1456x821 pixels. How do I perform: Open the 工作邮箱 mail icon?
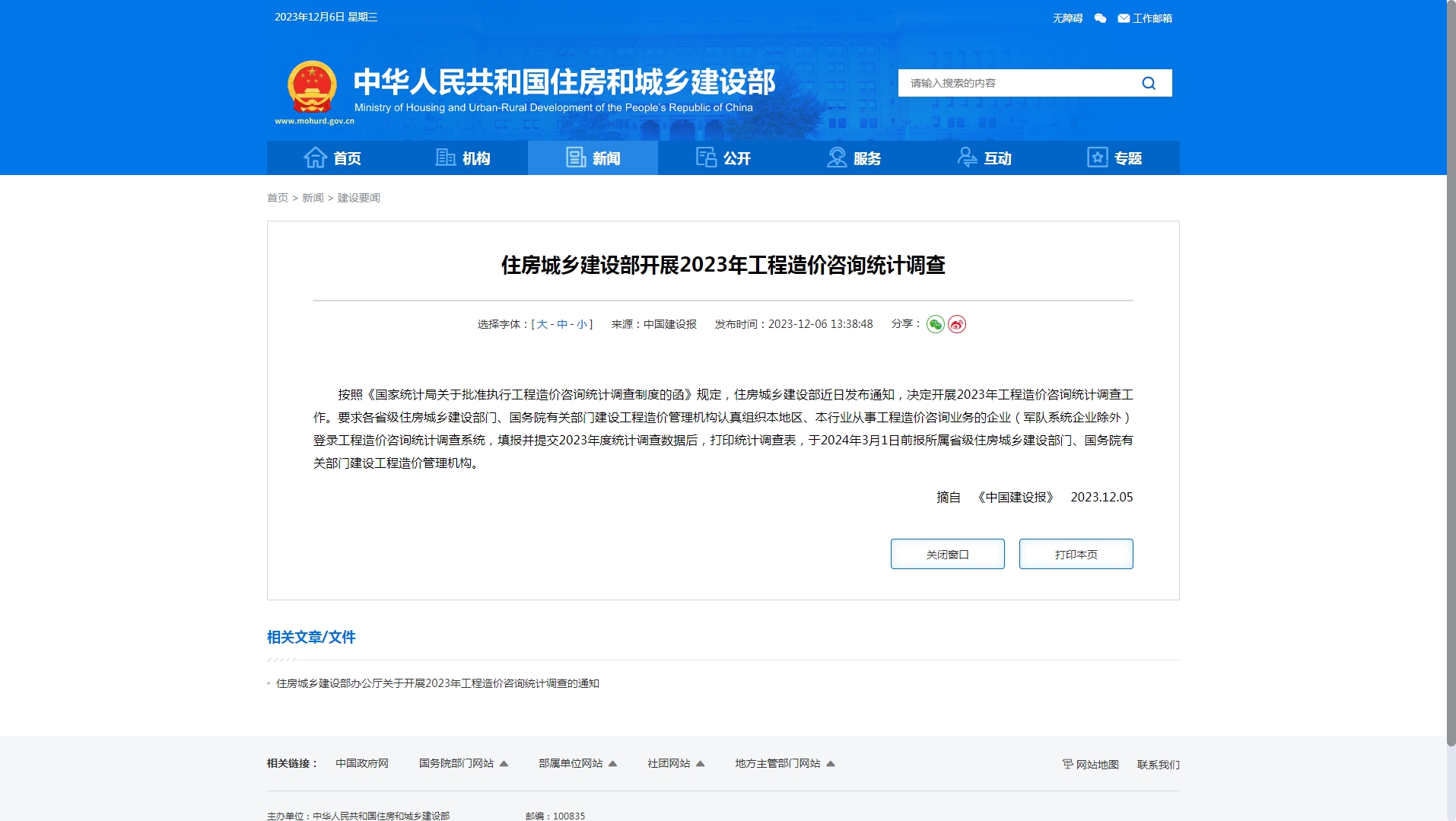point(1124,18)
